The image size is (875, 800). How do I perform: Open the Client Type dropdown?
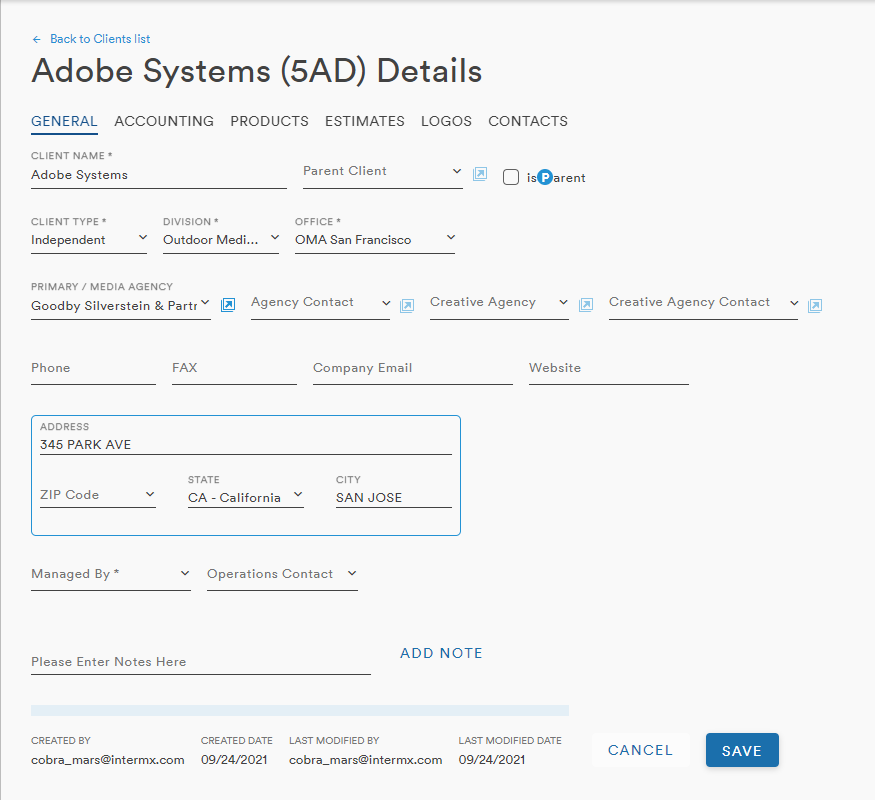(x=89, y=239)
